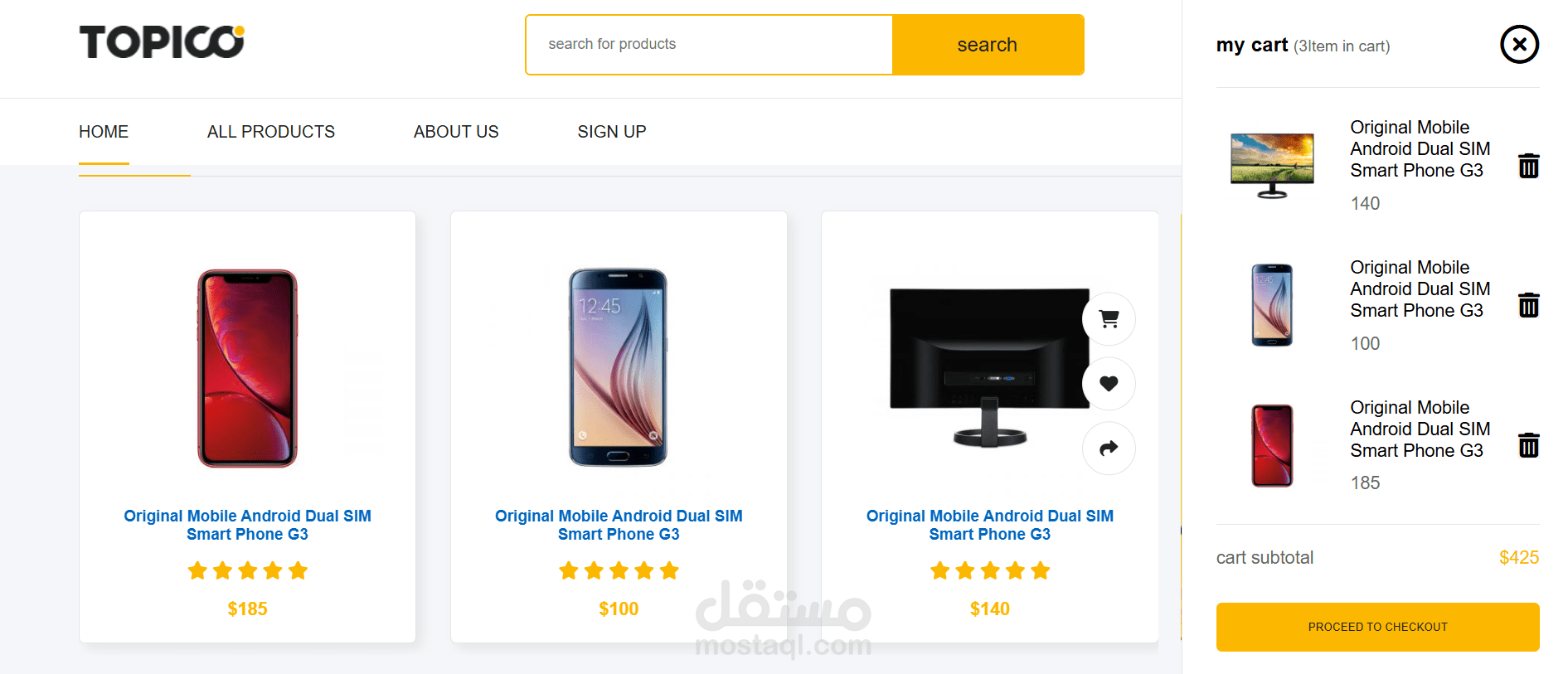Delete the monitor item from cart

pos(1528,166)
